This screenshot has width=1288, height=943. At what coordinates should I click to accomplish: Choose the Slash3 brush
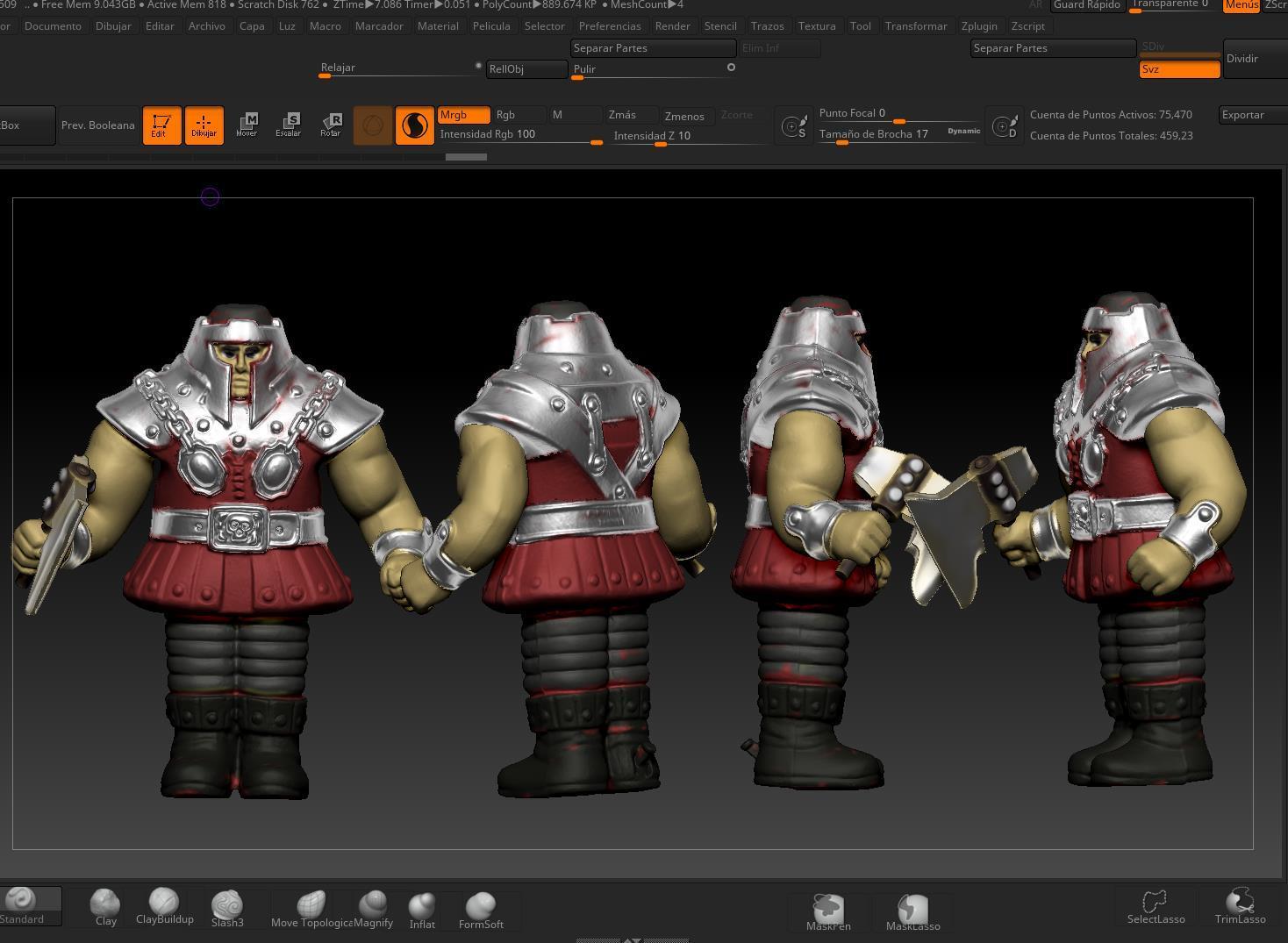tap(227, 904)
